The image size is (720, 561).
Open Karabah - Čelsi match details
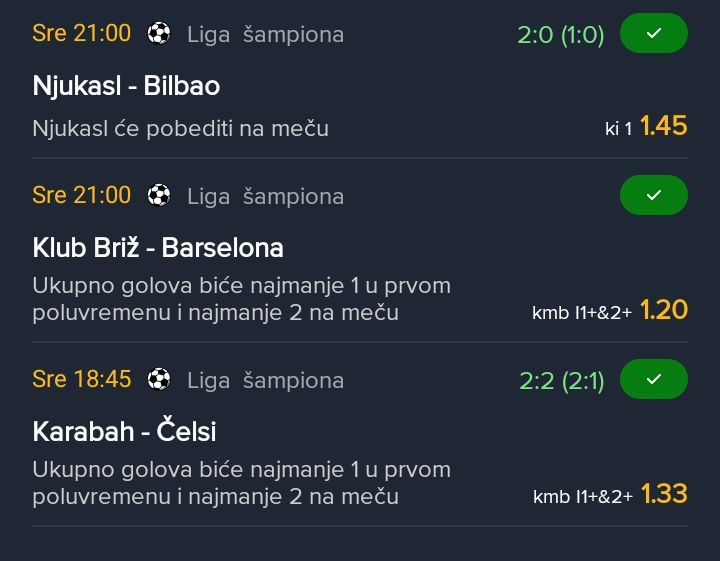click(x=124, y=432)
